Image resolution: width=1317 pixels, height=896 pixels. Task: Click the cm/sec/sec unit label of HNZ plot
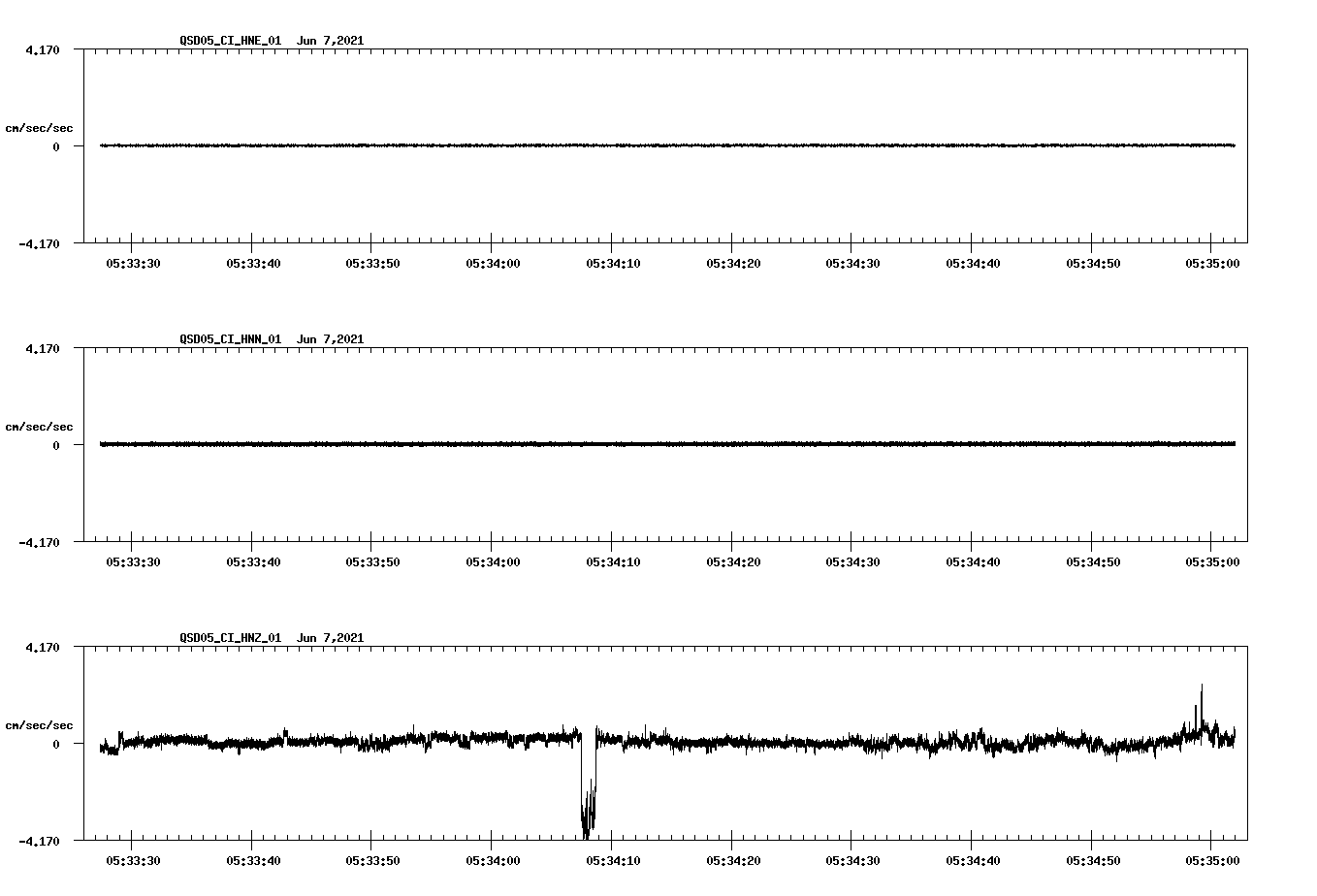pos(39,726)
